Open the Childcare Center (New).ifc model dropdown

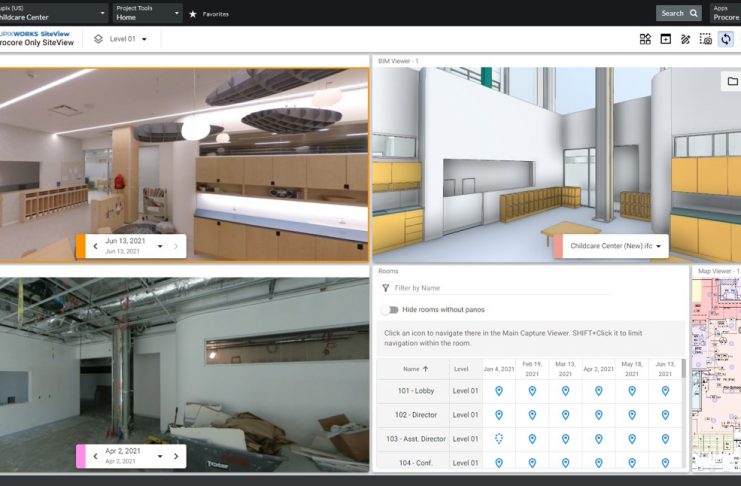point(659,245)
